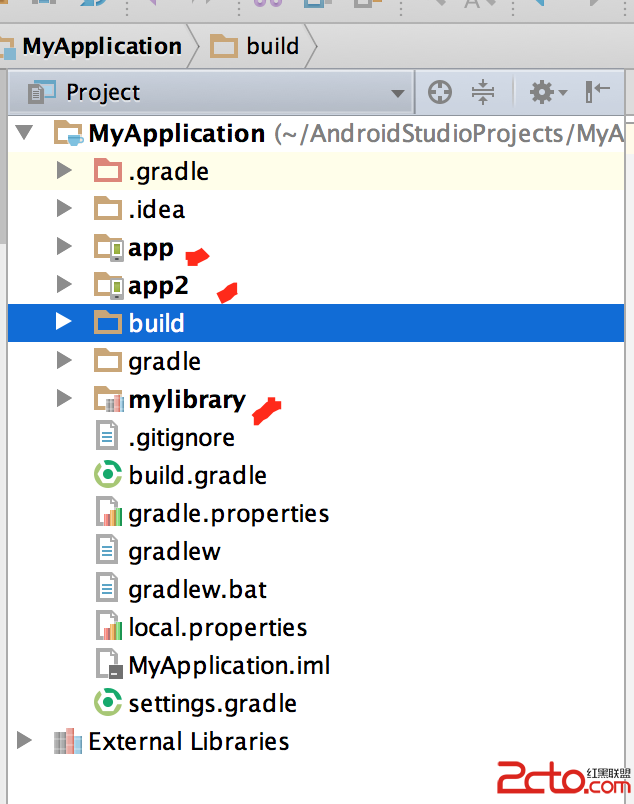This screenshot has width=634, height=804.
Task: Select the gradle.properties file
Action: [228, 513]
